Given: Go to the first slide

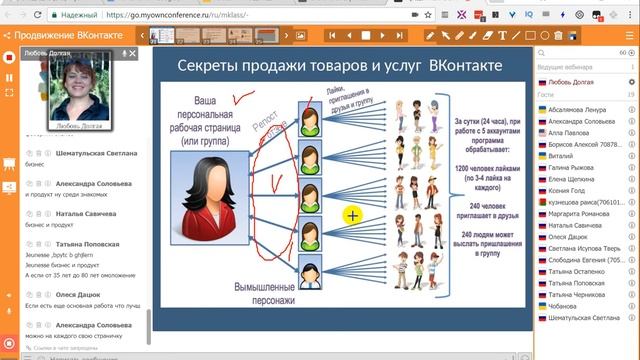Looking at the screenshot, I should [332, 36].
